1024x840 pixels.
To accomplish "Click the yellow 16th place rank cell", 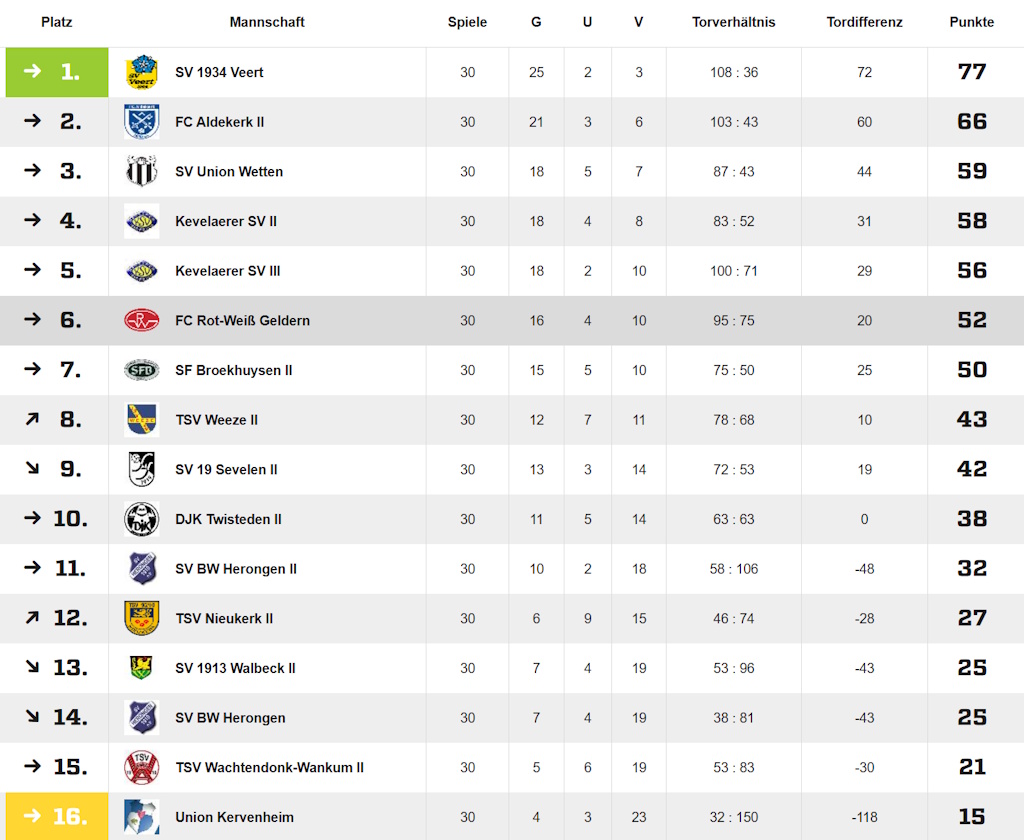I will tap(57, 816).
